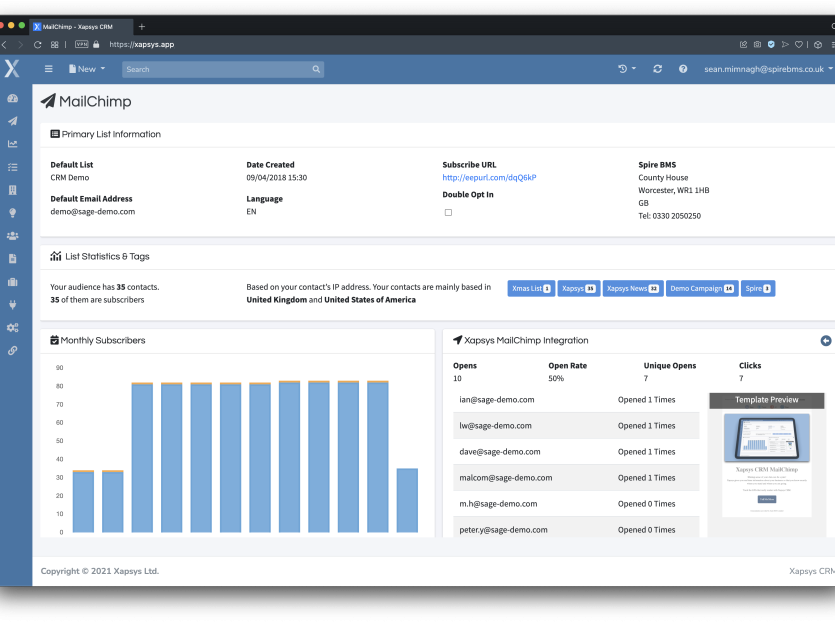Open the people group sidebar icon
Image resolution: width=835 pixels, height=626 pixels.
coord(13,236)
